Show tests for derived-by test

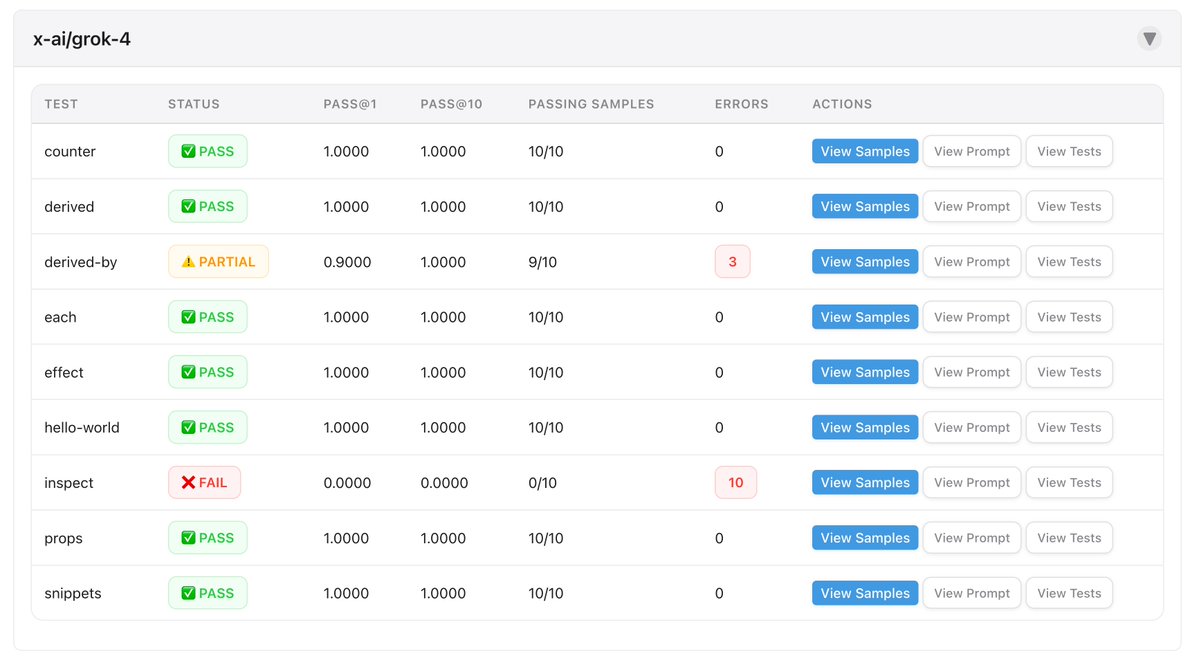pyautogui.click(x=1069, y=262)
